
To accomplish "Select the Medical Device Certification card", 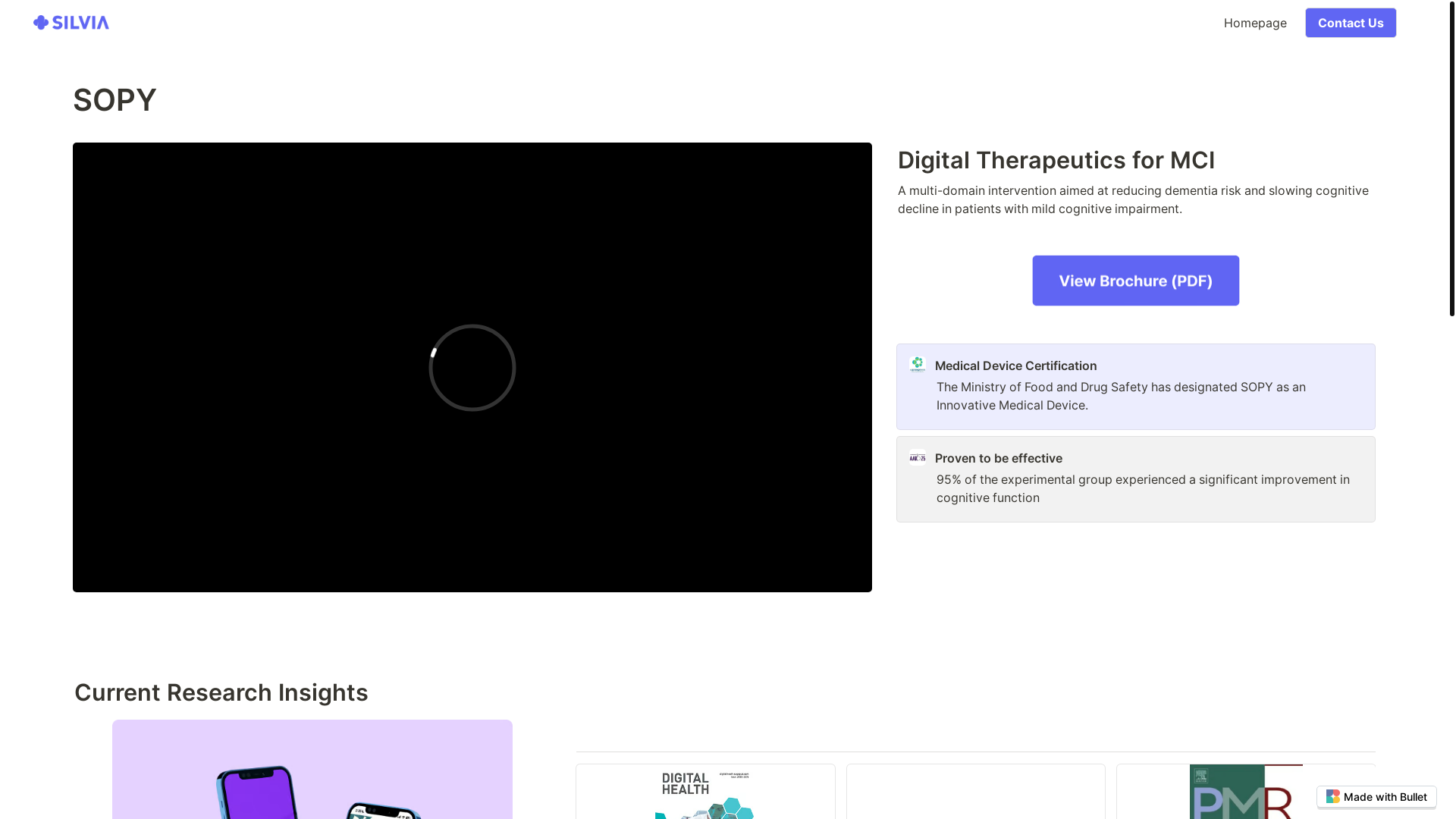I will (x=1135, y=387).
